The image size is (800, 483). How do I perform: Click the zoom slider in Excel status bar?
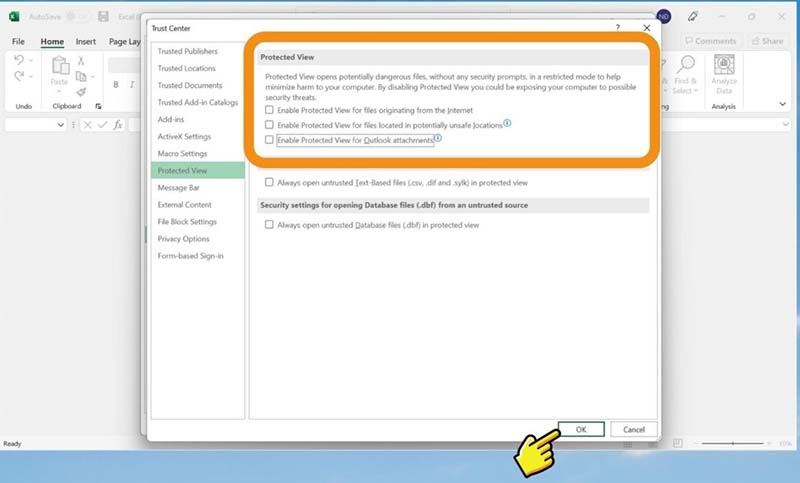pyautogui.click(x=733, y=443)
